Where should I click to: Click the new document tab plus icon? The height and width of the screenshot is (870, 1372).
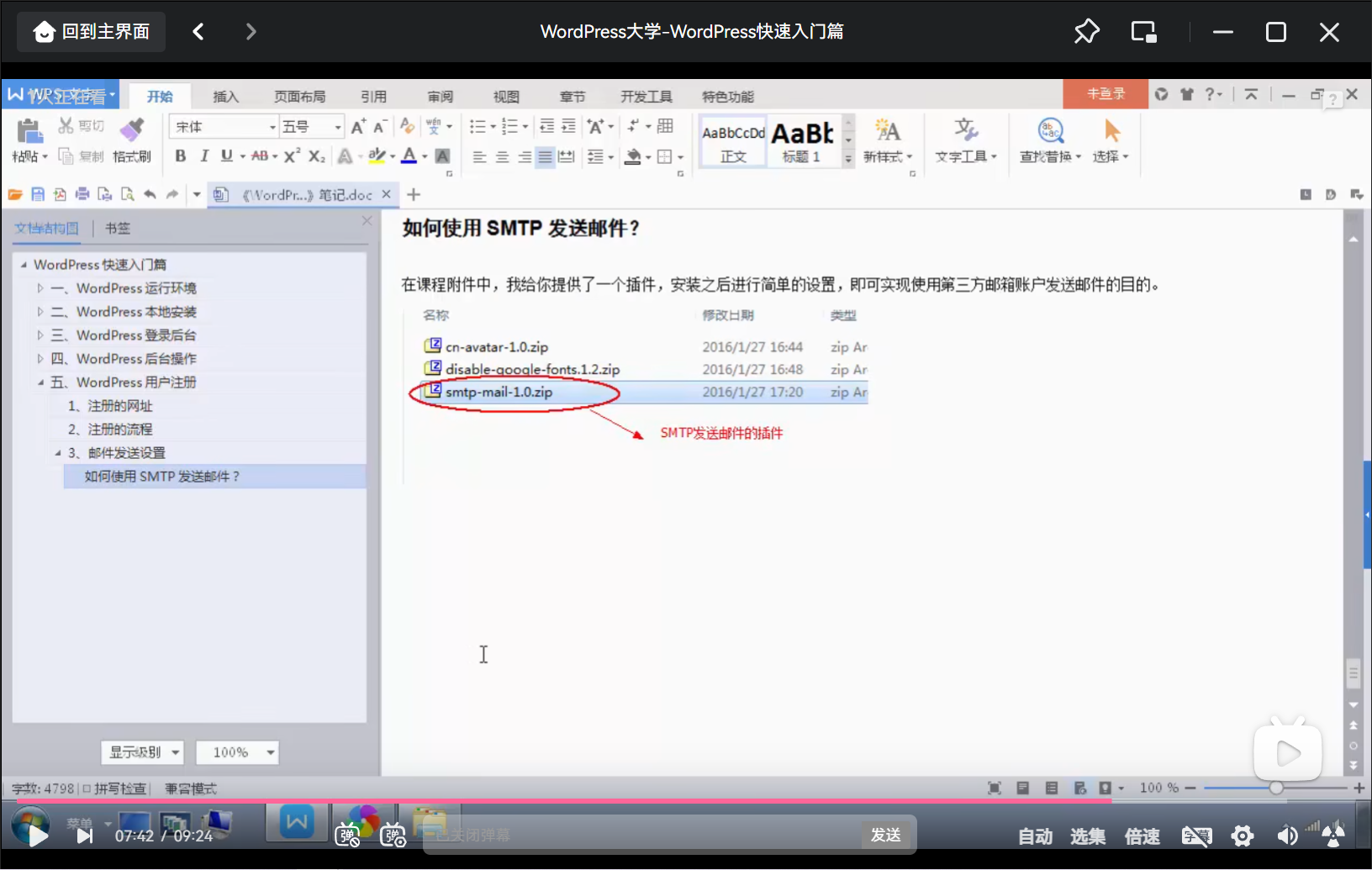coord(414,194)
